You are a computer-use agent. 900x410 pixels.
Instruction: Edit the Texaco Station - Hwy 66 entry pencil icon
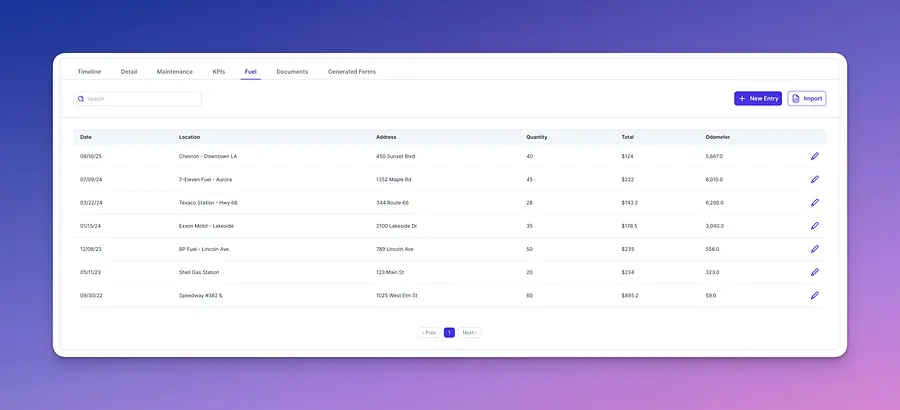pyautogui.click(x=814, y=203)
